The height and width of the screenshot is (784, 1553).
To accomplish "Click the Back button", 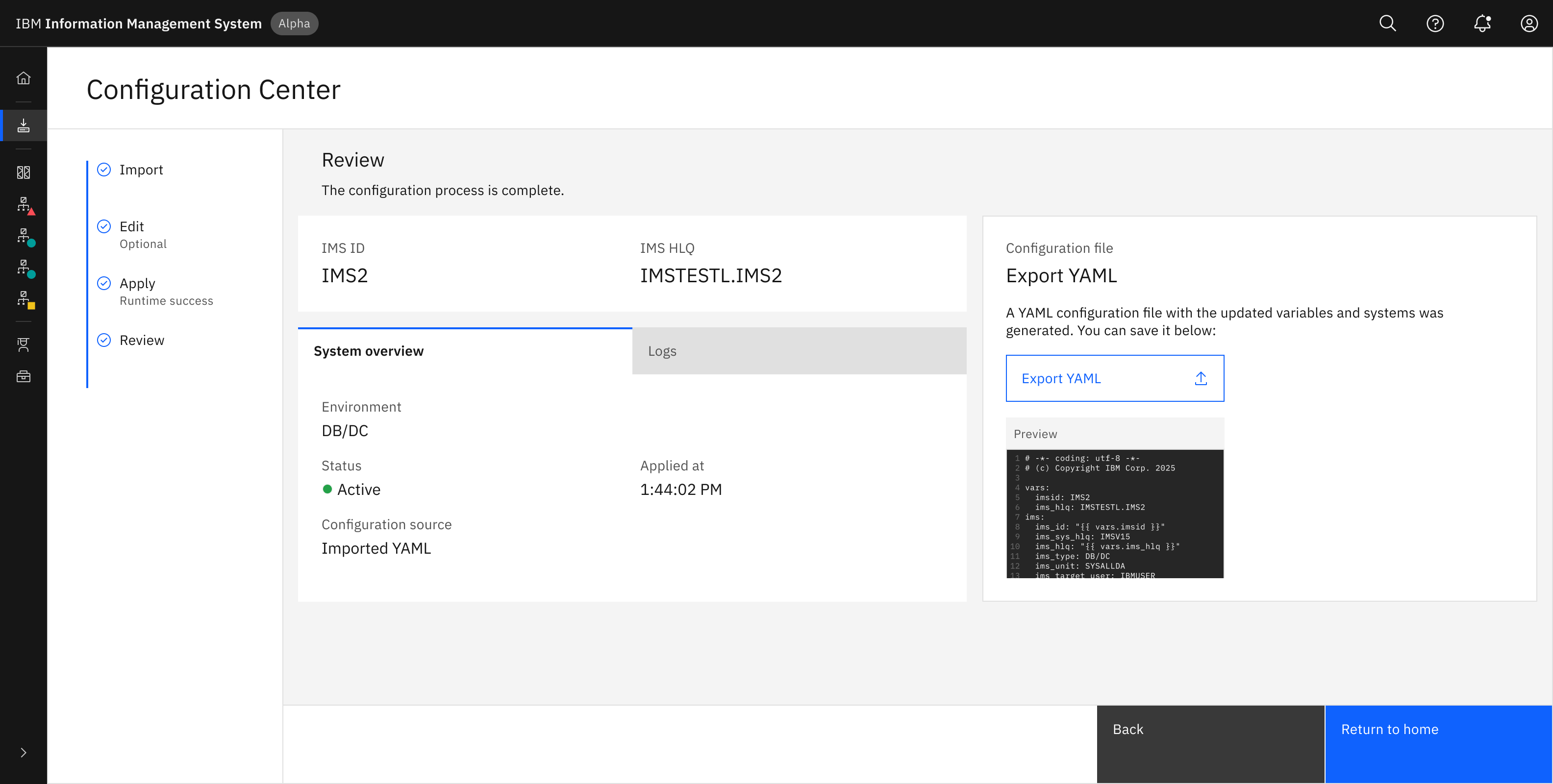I will [x=1210, y=744].
